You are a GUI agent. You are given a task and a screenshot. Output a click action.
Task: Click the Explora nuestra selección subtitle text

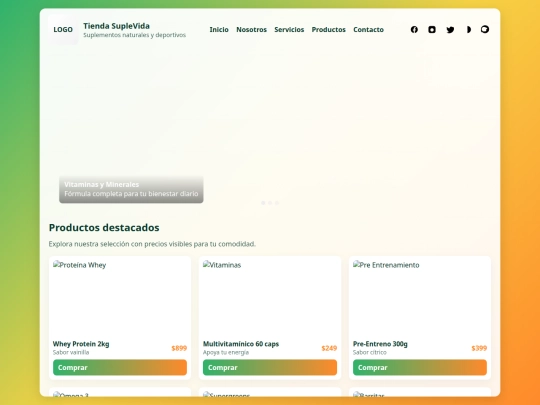coord(152,244)
